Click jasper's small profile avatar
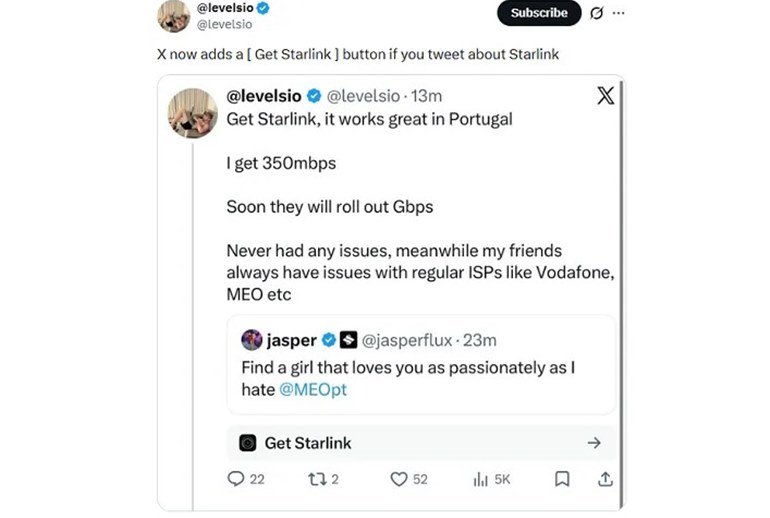This screenshot has height=518, width=770. point(252,340)
